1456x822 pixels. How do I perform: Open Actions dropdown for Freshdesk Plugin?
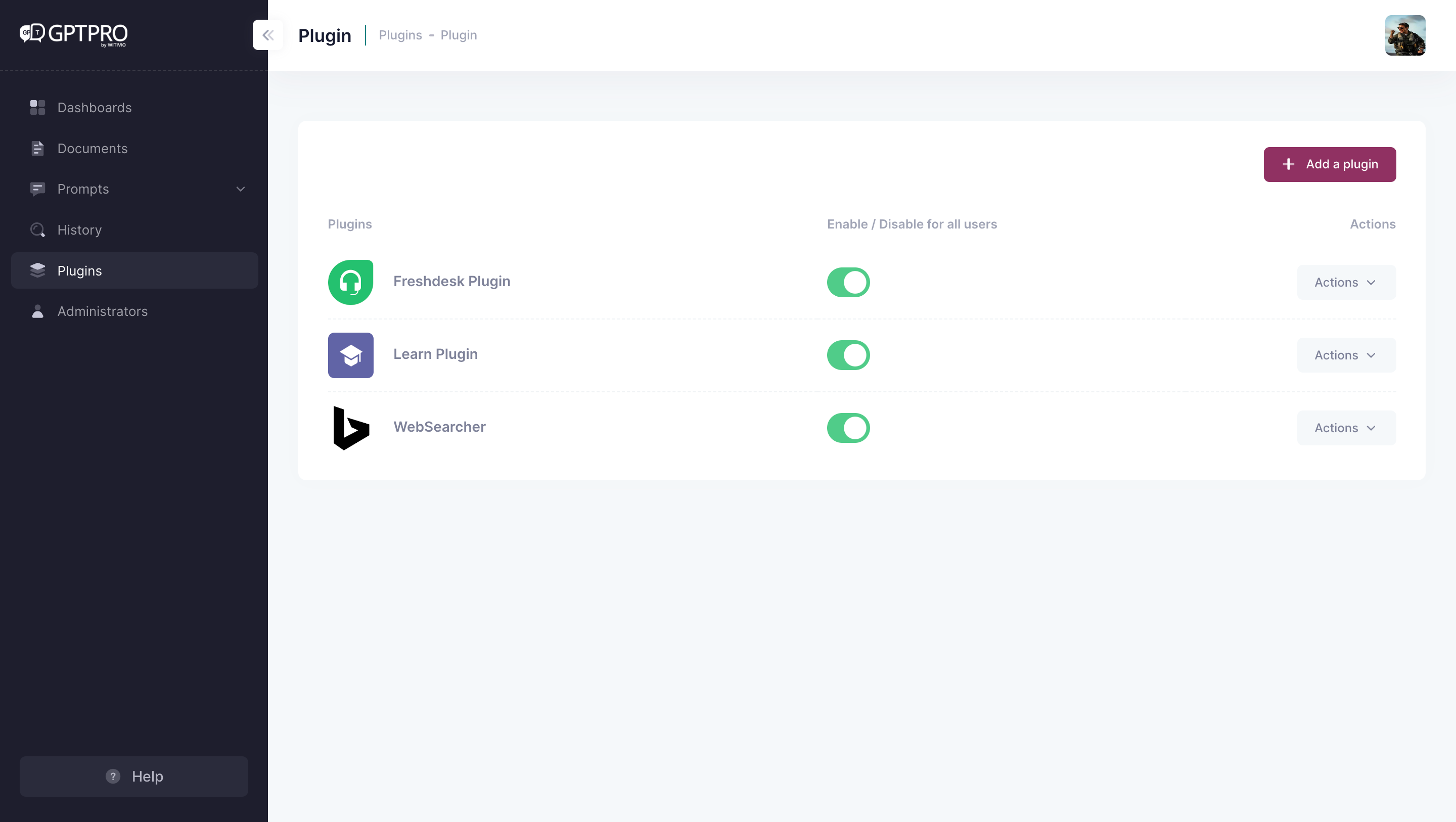(x=1345, y=282)
